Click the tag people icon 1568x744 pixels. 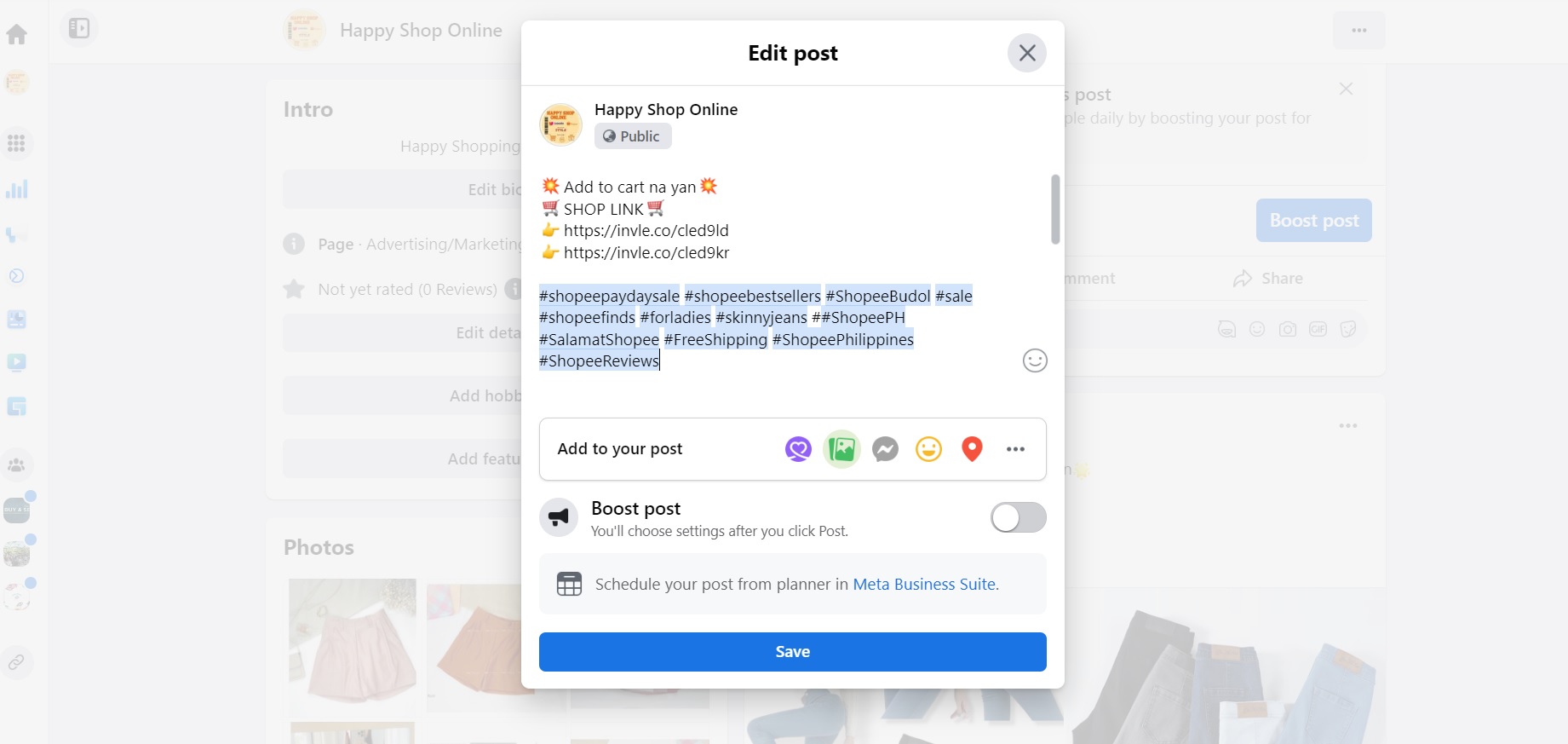(798, 449)
